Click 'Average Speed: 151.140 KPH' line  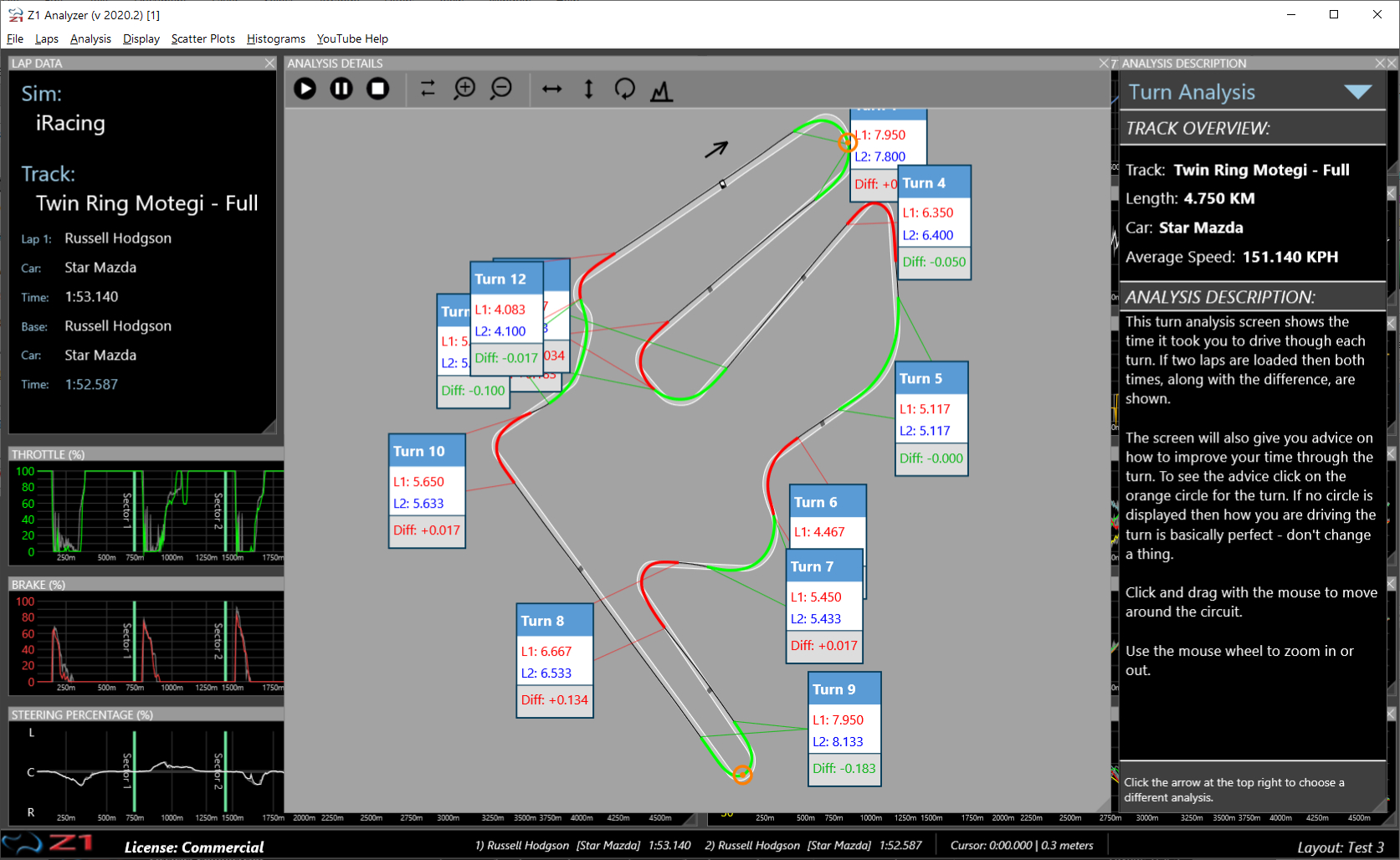click(x=1232, y=257)
